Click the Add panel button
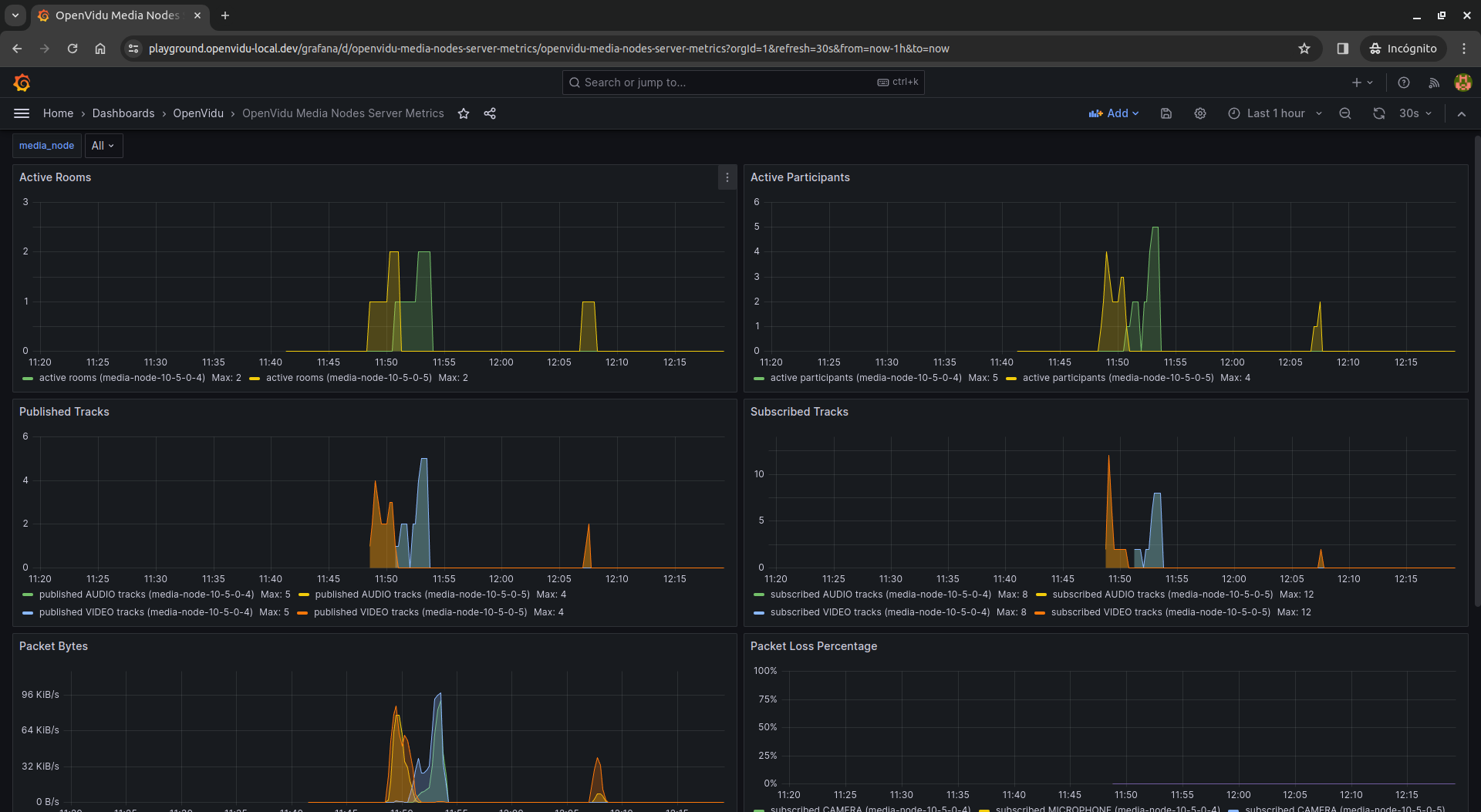Viewport: 1481px width, 812px height. click(x=1113, y=113)
